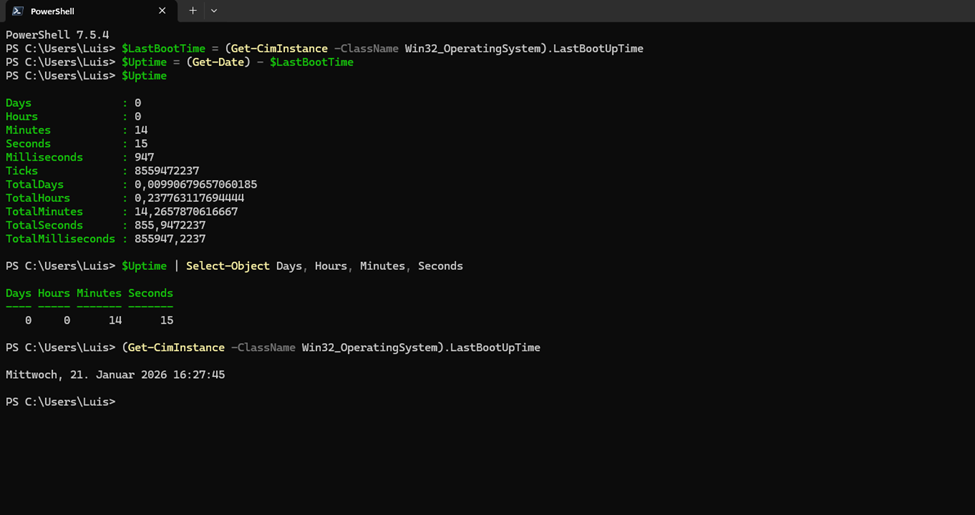Click the TotalDays property label

coord(34,185)
